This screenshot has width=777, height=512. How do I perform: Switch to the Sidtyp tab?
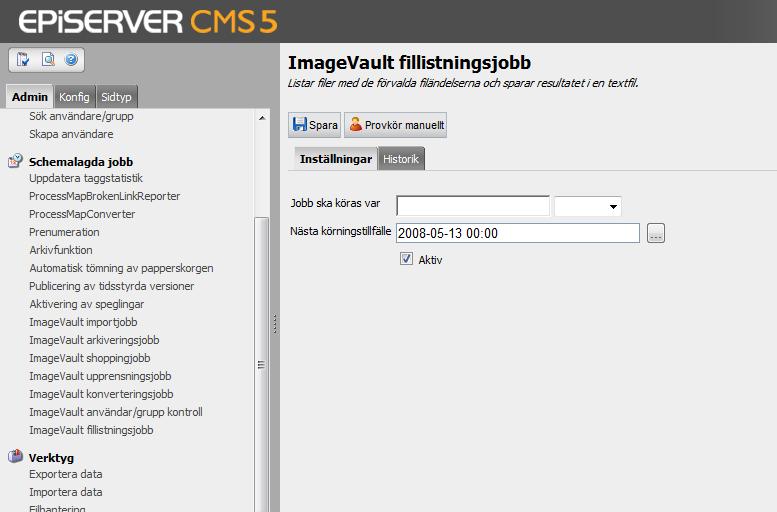pos(116,97)
